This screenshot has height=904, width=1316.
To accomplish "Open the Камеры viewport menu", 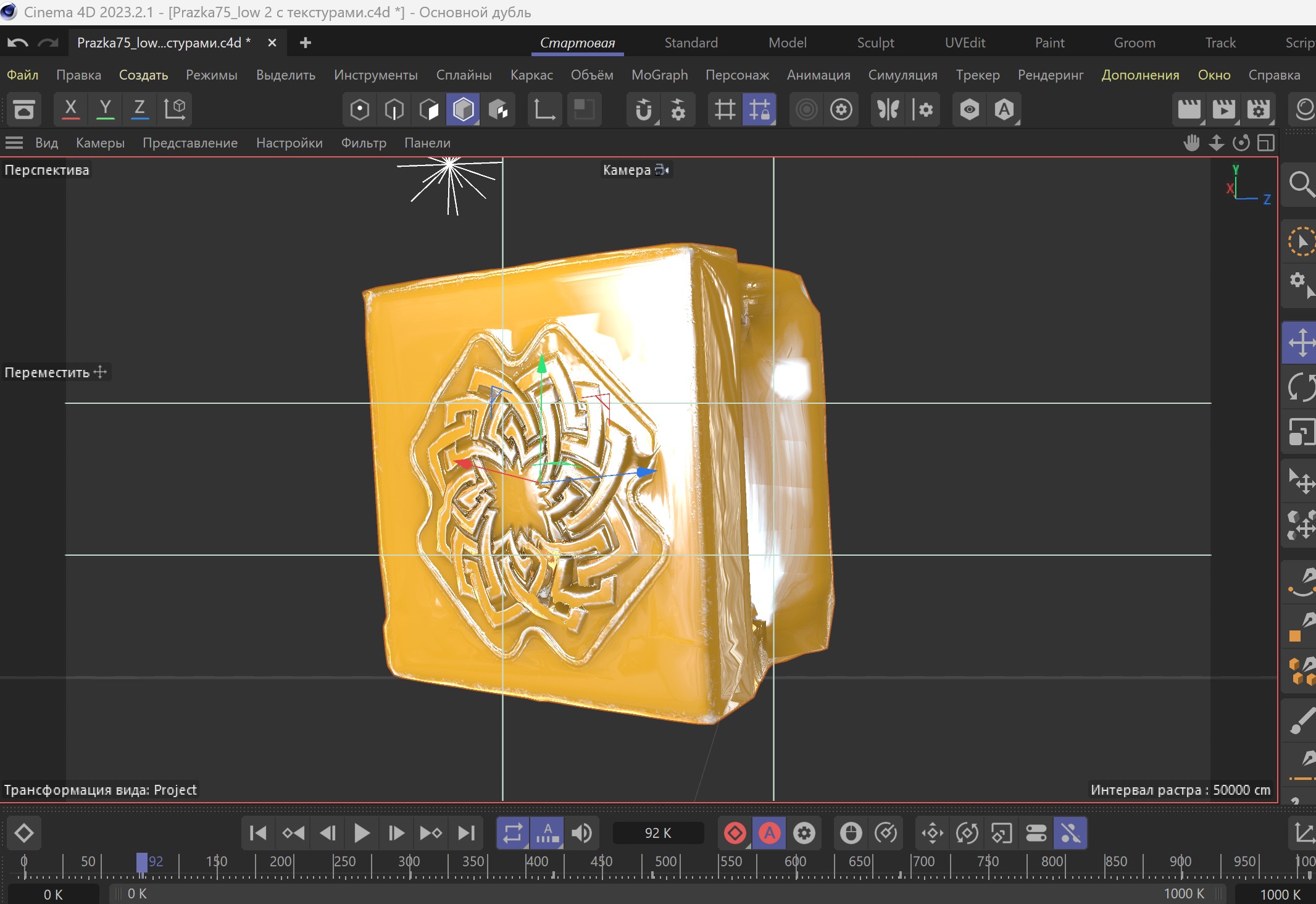I will tap(100, 143).
